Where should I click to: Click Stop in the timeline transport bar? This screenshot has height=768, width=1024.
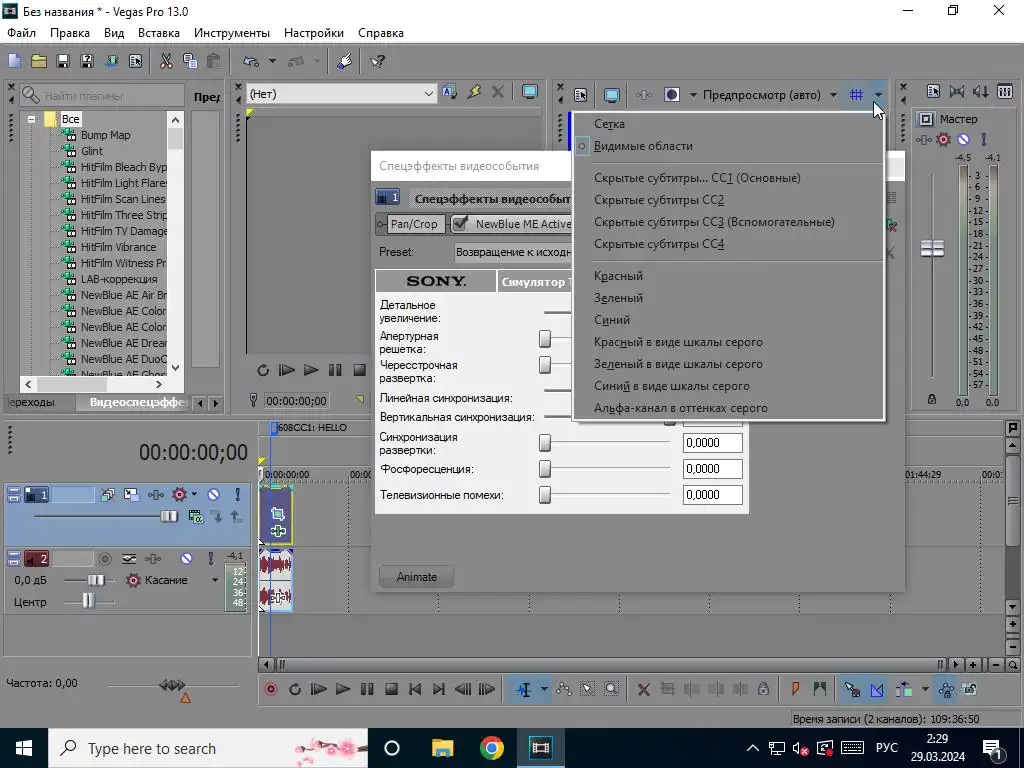coord(391,689)
